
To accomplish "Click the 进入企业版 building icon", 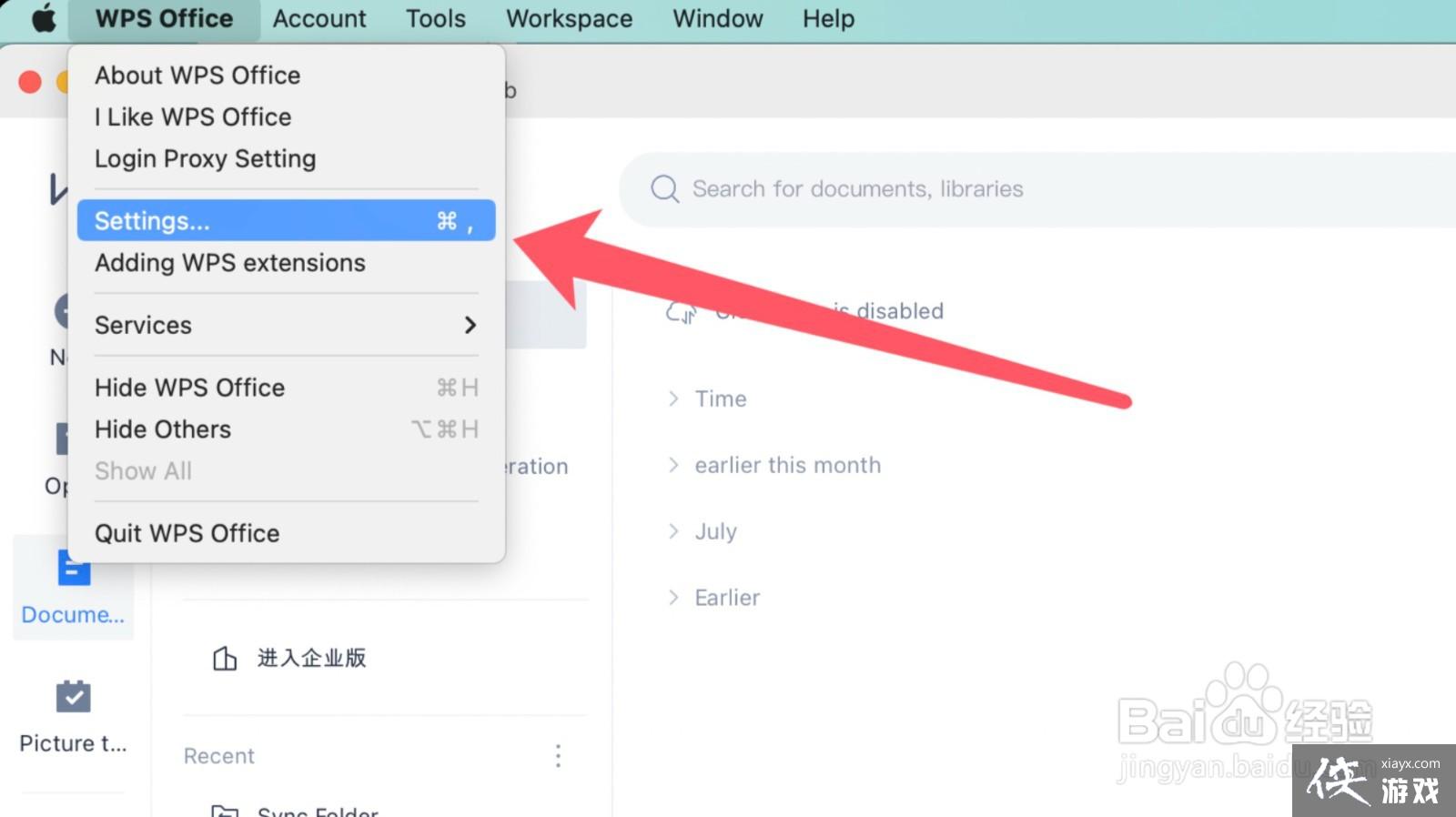I will click(x=225, y=658).
